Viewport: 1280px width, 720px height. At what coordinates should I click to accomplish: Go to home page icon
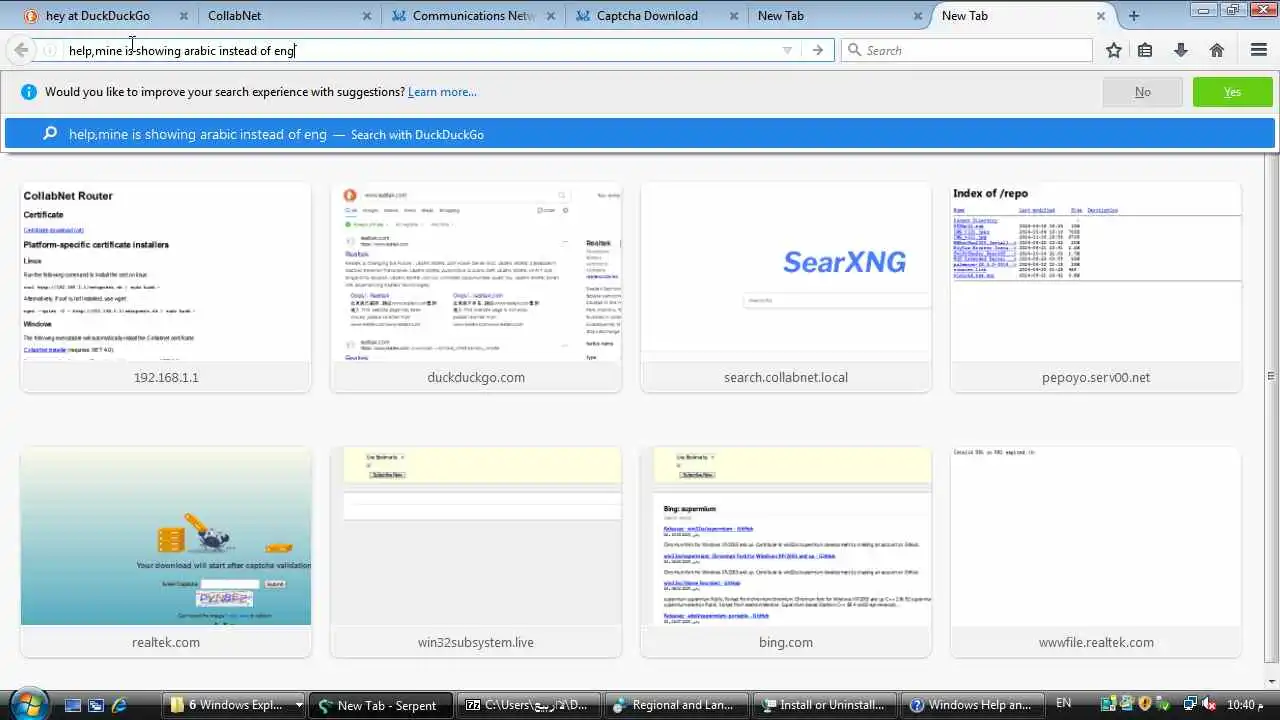pos(1217,50)
